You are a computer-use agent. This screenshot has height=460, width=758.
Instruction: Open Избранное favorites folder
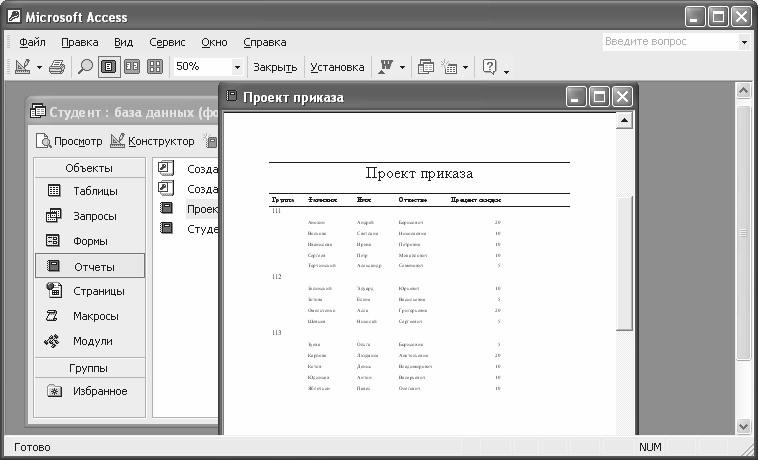[89, 391]
